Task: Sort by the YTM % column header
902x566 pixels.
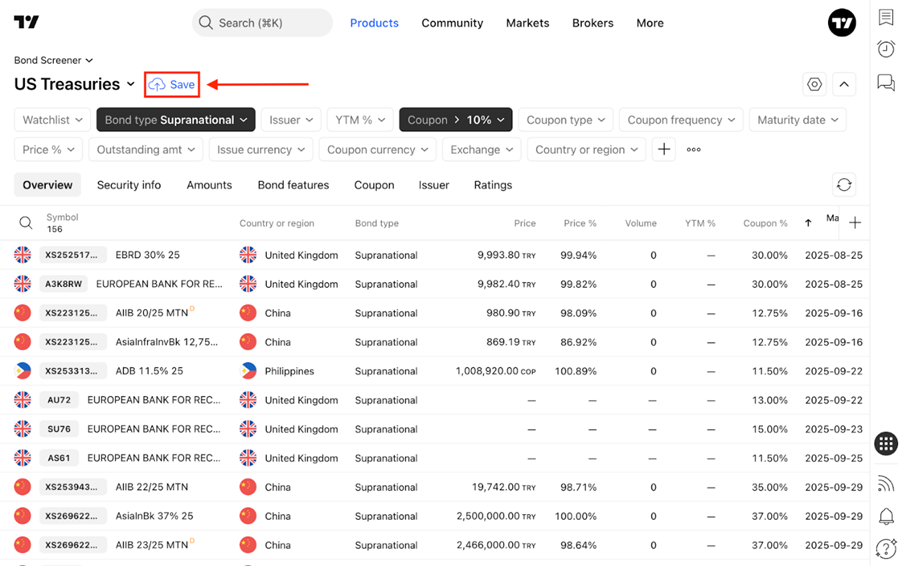Action: tap(700, 223)
